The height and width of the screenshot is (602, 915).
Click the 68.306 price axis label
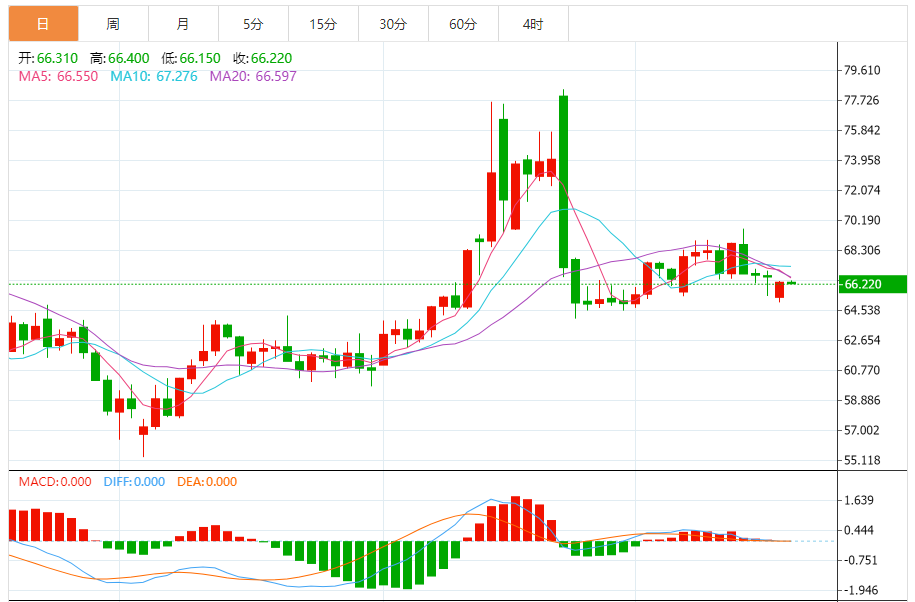point(862,250)
